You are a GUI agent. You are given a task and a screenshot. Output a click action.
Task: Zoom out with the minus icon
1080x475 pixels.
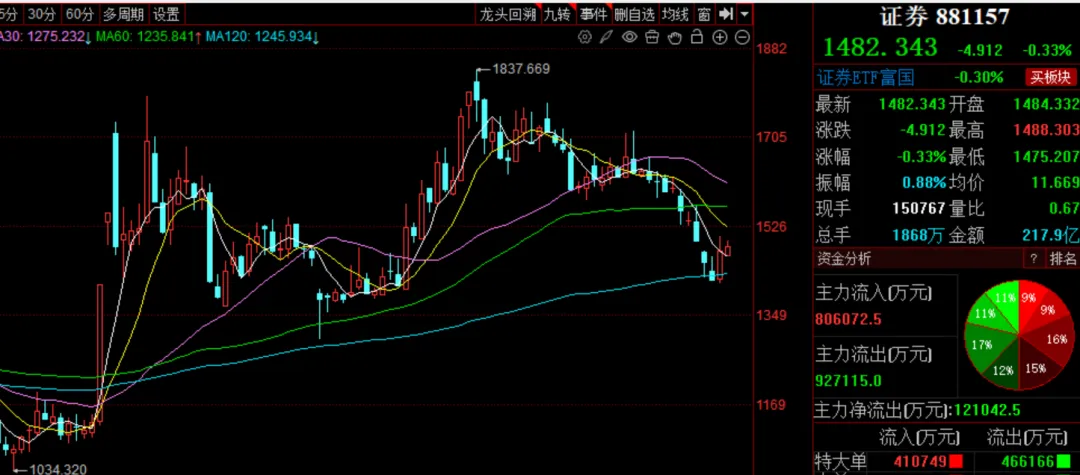tap(742, 37)
